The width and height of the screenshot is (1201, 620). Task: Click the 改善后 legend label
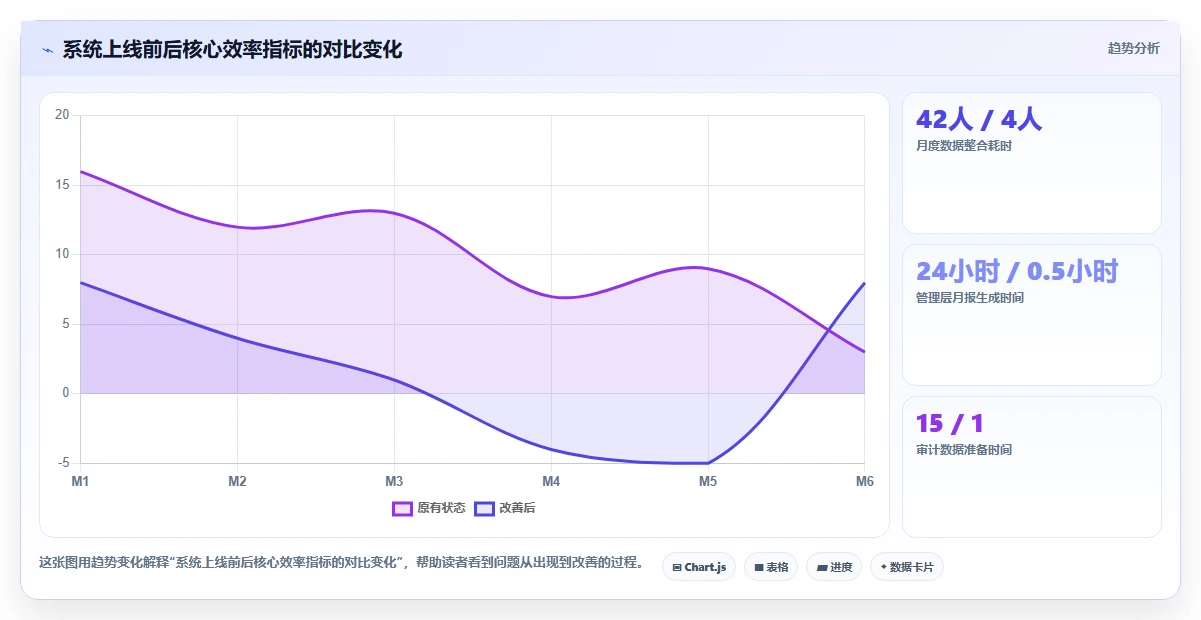click(517, 508)
